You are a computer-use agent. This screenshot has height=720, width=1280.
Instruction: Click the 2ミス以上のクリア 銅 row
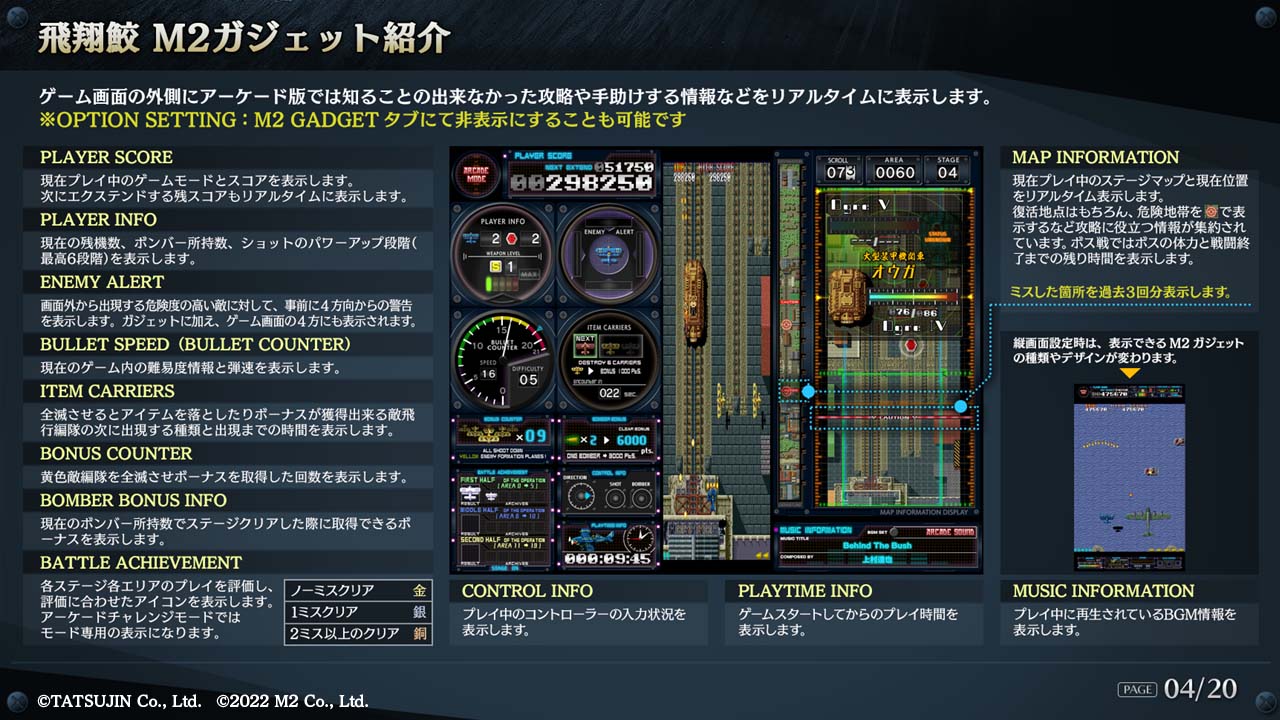pos(358,633)
